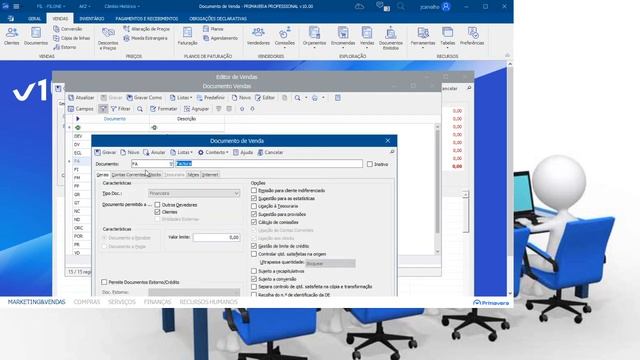Screen dimensions: 640x360
Task: Click Cancelar in Documento de Venda dialog
Action: (x=270, y=152)
